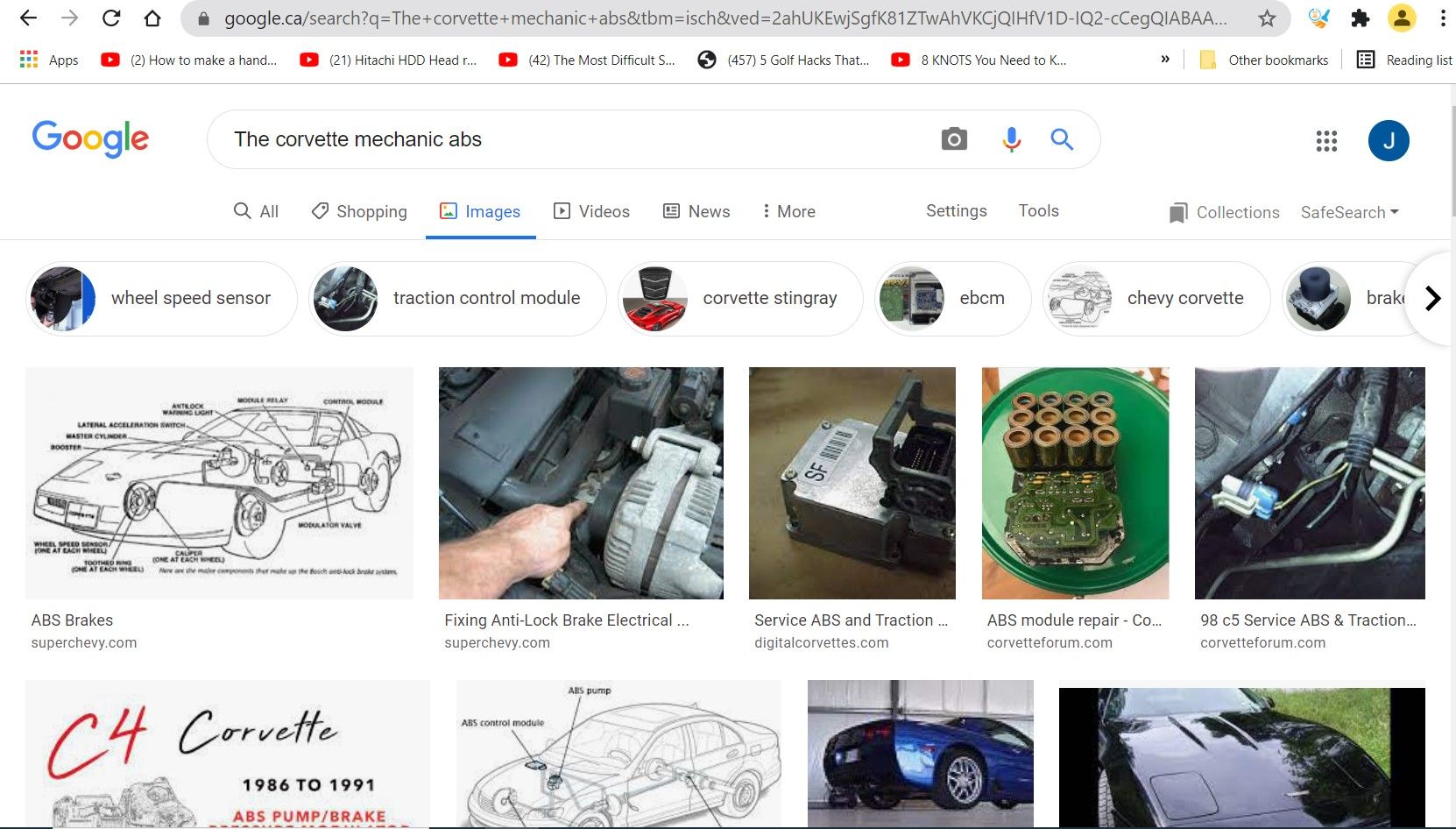Image resolution: width=1456 pixels, height=829 pixels.
Task: Expand the More search categories menu
Action: tap(789, 211)
